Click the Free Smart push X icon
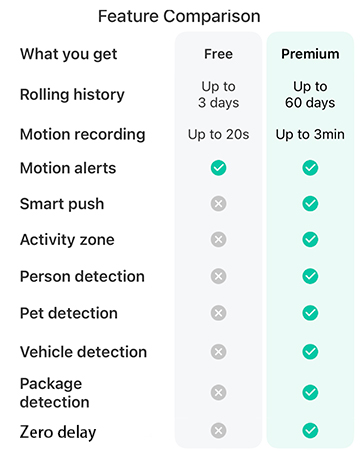The width and height of the screenshot is (362, 453). point(218,203)
